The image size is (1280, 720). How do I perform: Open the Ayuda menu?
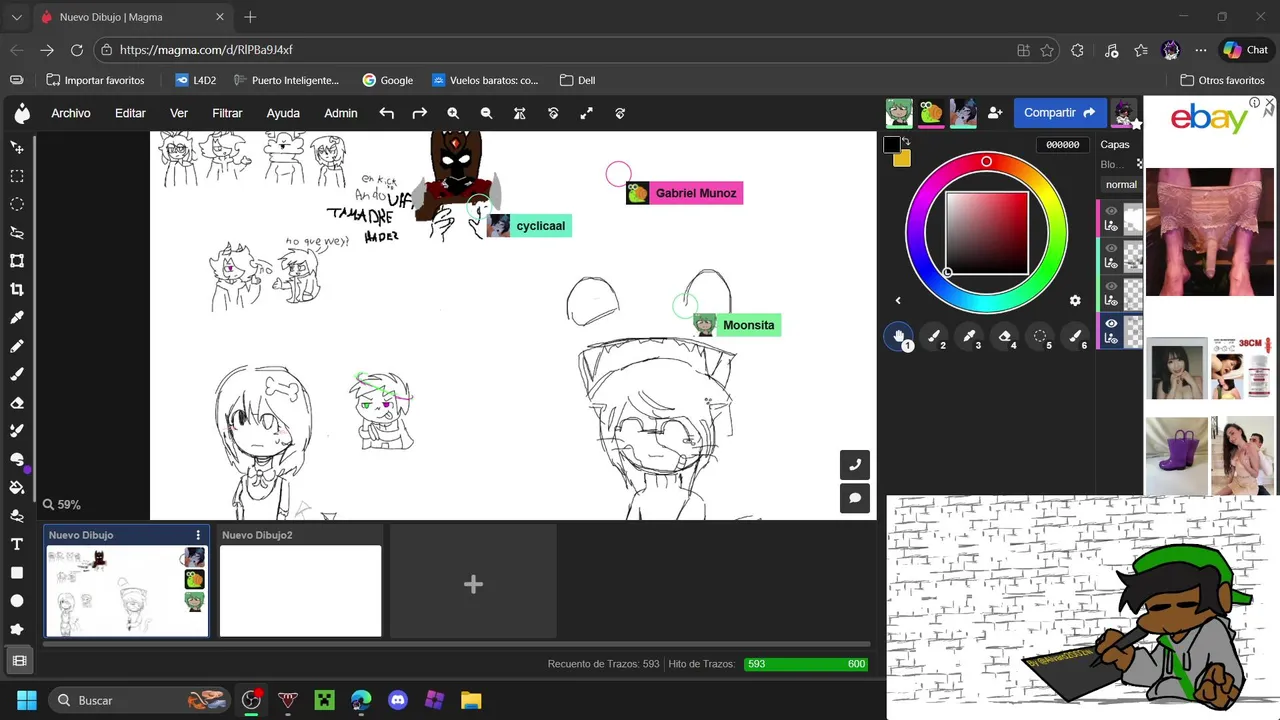[x=283, y=113]
